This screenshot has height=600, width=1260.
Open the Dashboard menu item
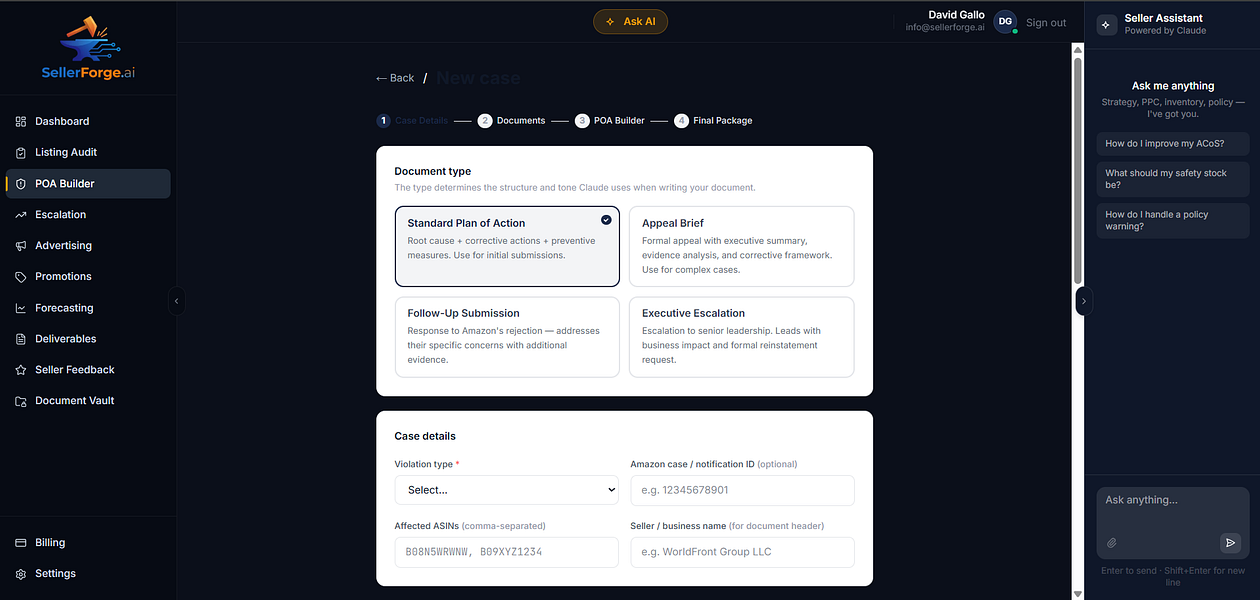[88, 121]
